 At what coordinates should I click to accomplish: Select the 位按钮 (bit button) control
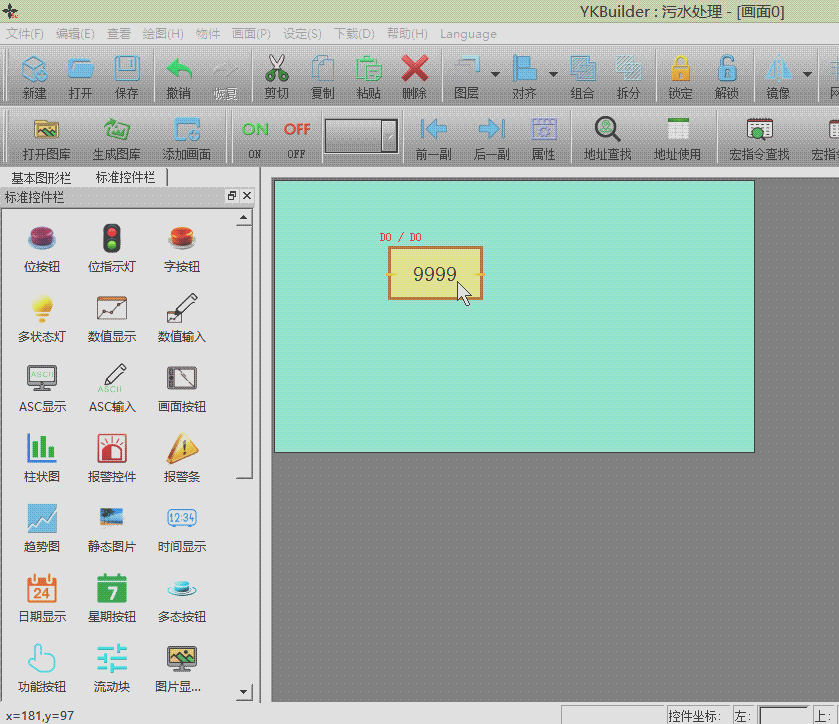[x=42, y=248]
